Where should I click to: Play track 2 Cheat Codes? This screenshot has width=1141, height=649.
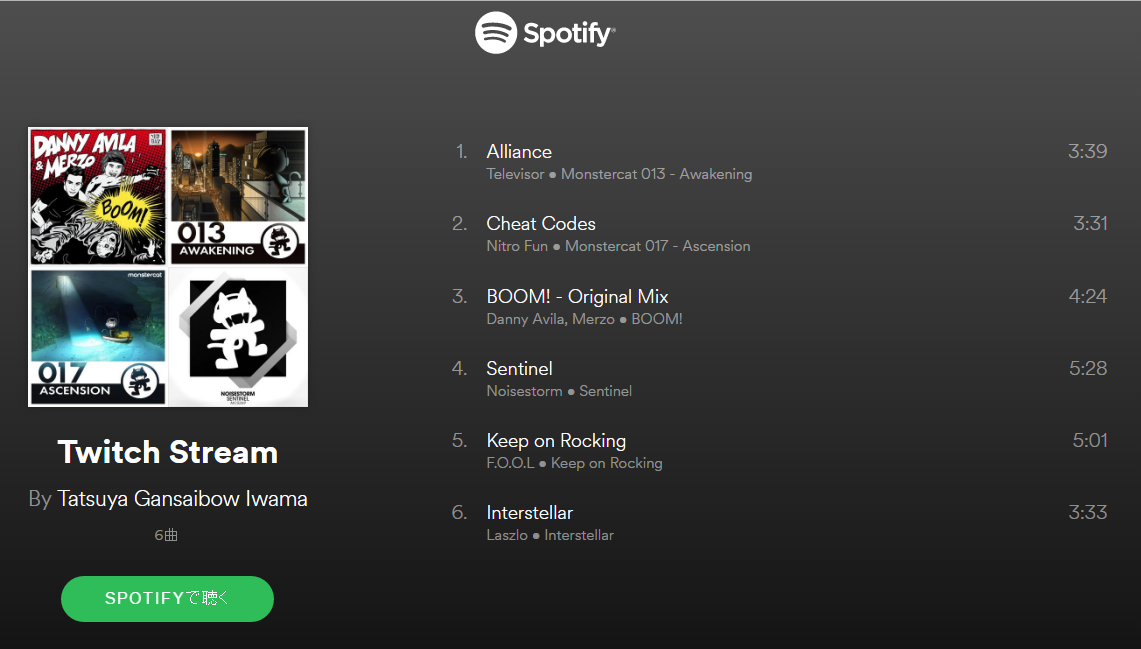point(779,234)
